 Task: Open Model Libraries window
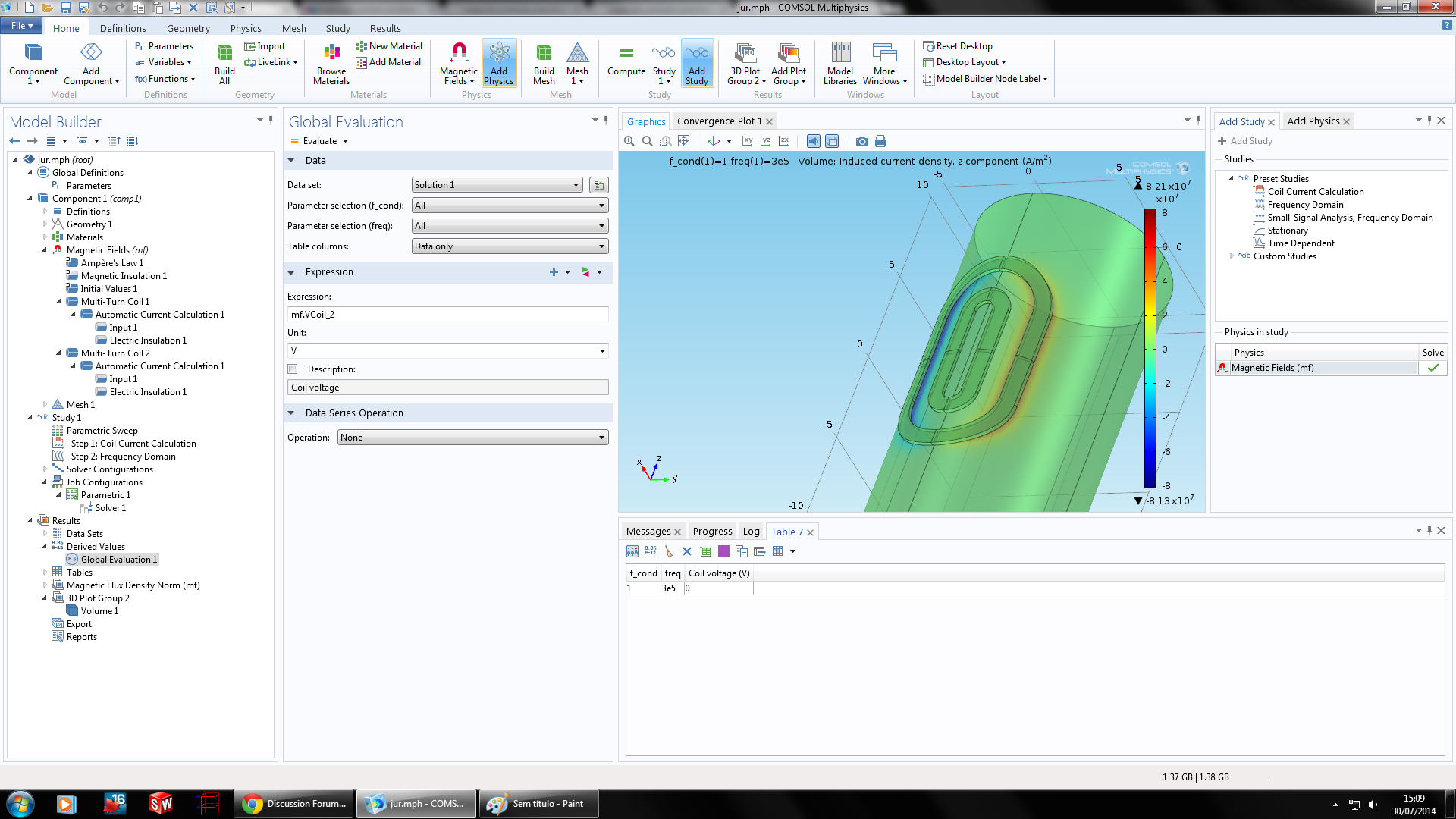tap(839, 62)
